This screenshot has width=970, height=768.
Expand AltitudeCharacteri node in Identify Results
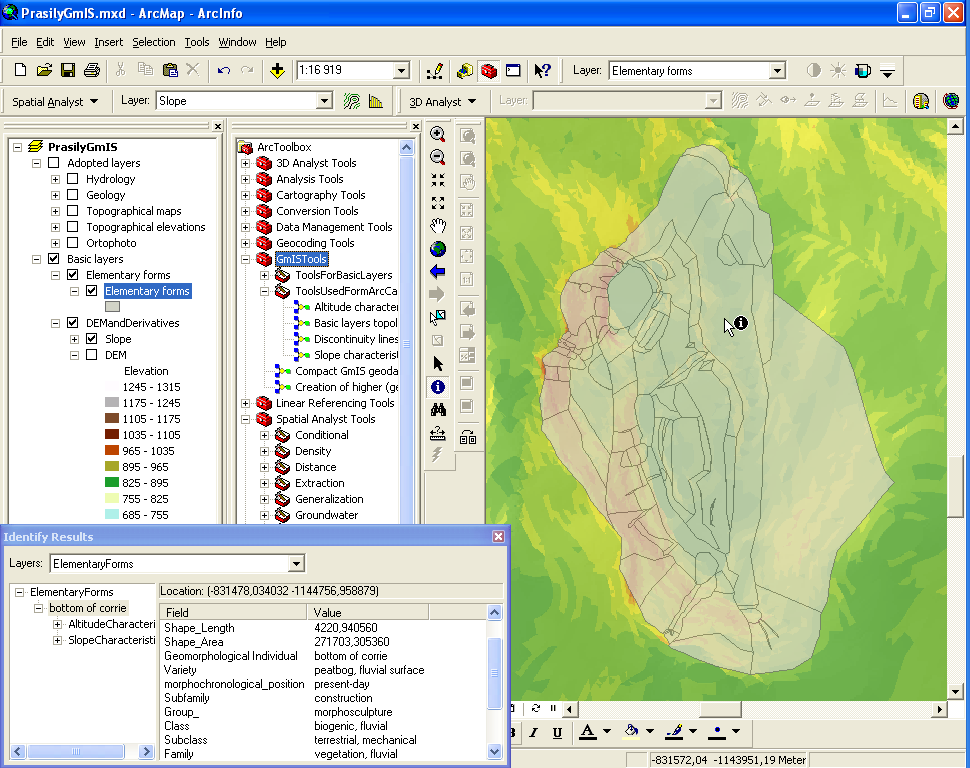pos(58,624)
